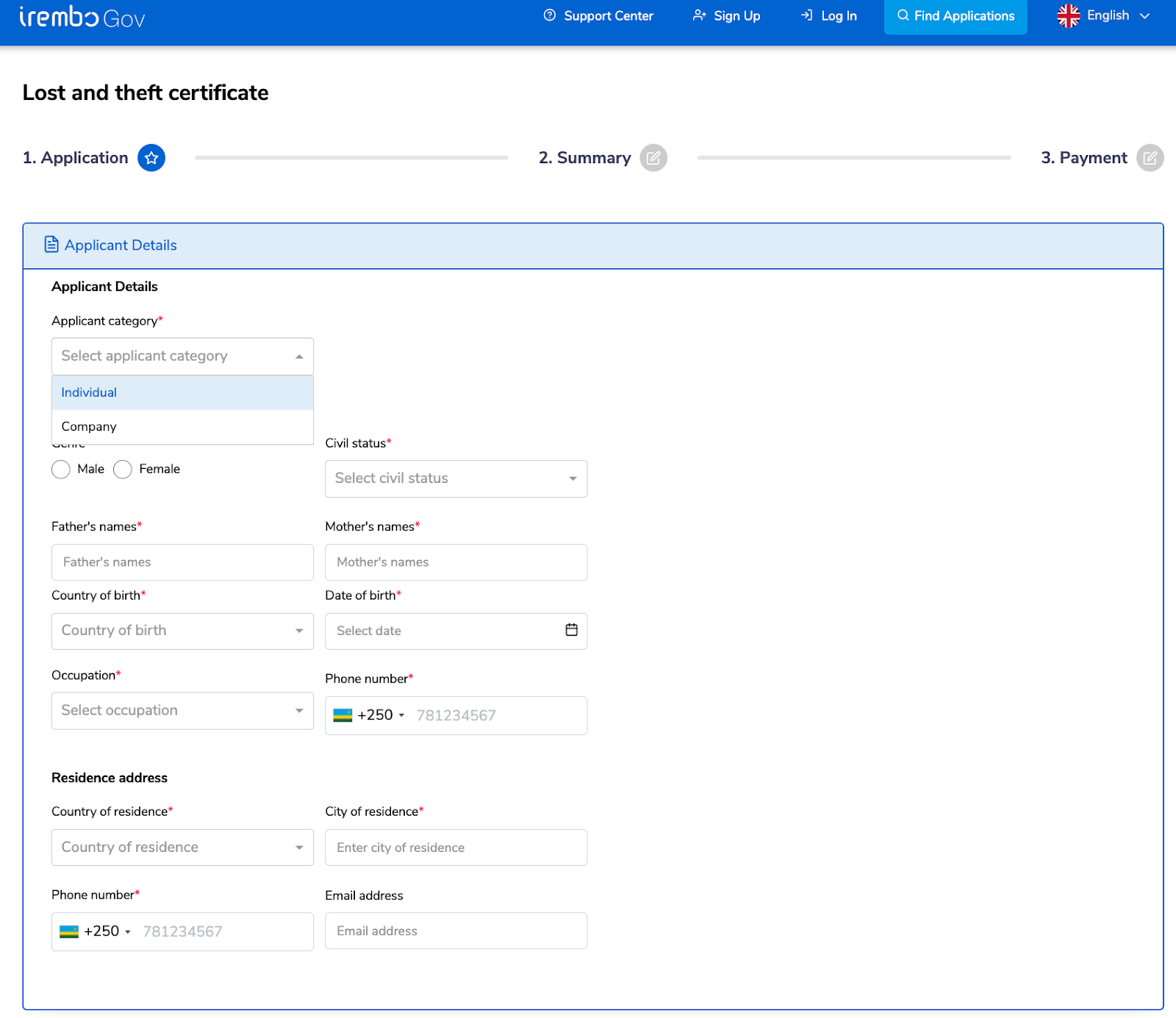The image size is (1176, 1018).
Task: Click the Log In arrow icon
Action: click(807, 15)
